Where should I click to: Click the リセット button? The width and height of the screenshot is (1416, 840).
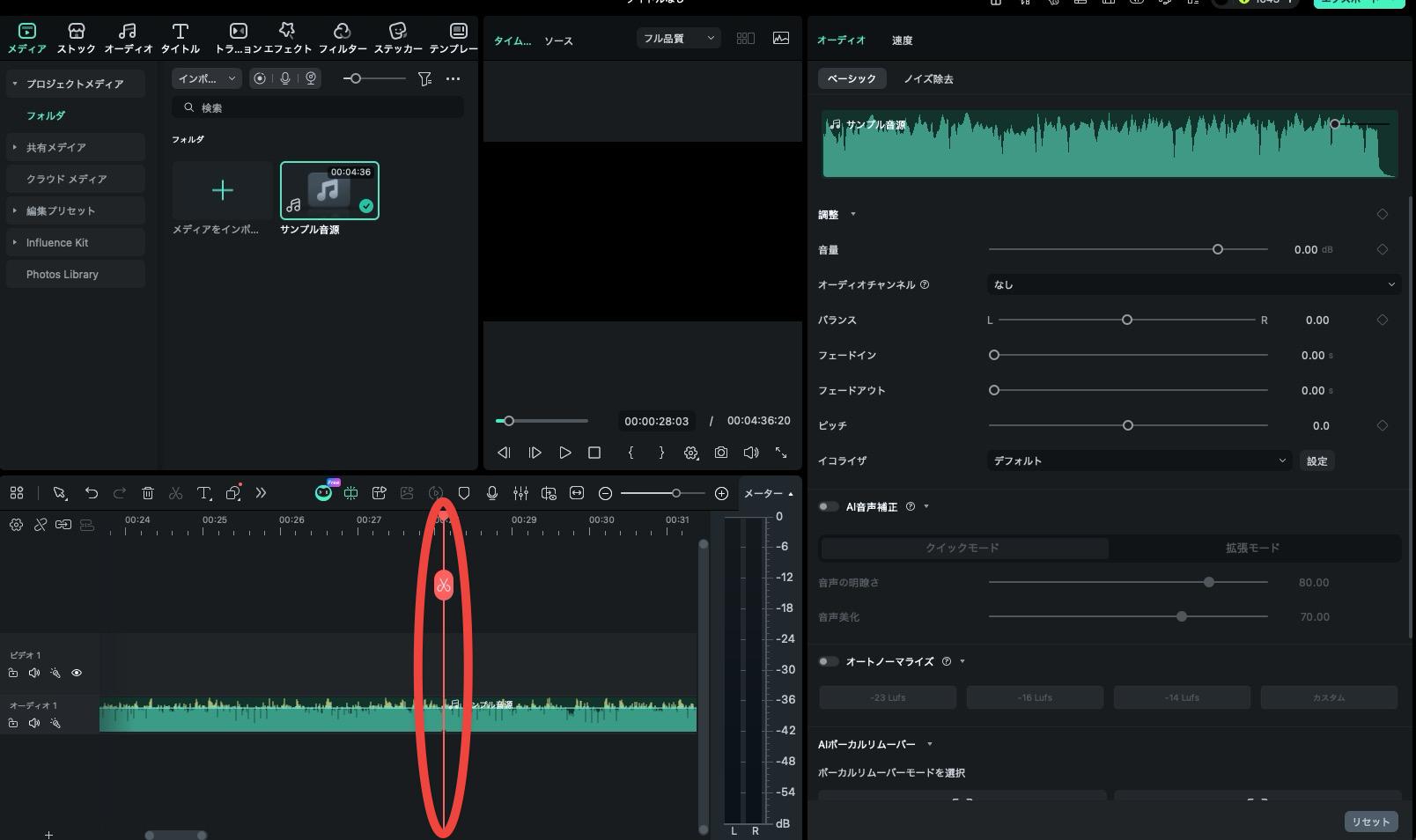1370,822
